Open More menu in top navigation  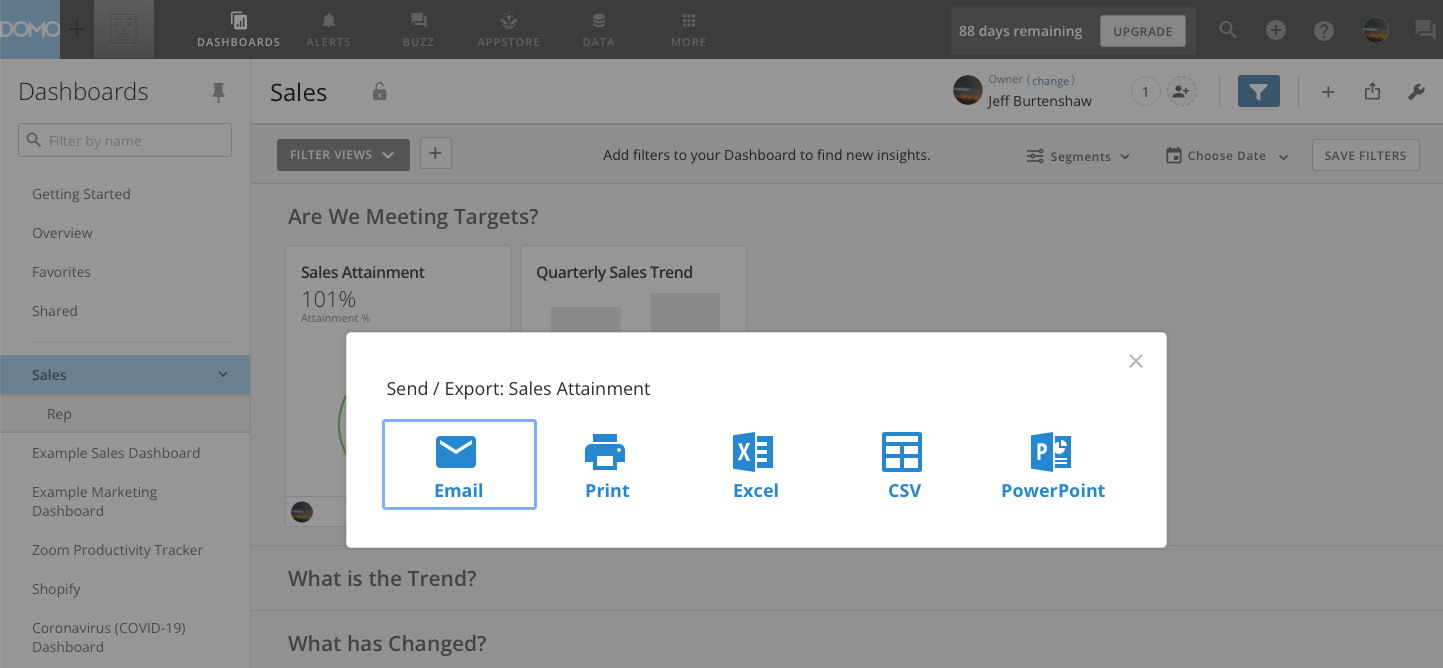pyautogui.click(x=688, y=29)
